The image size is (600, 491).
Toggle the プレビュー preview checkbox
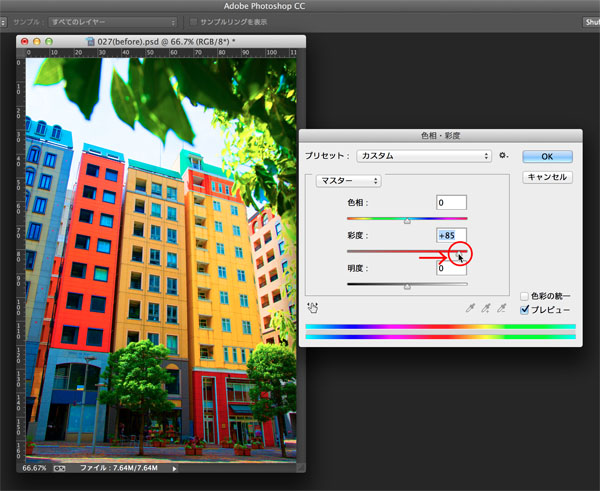[x=527, y=310]
